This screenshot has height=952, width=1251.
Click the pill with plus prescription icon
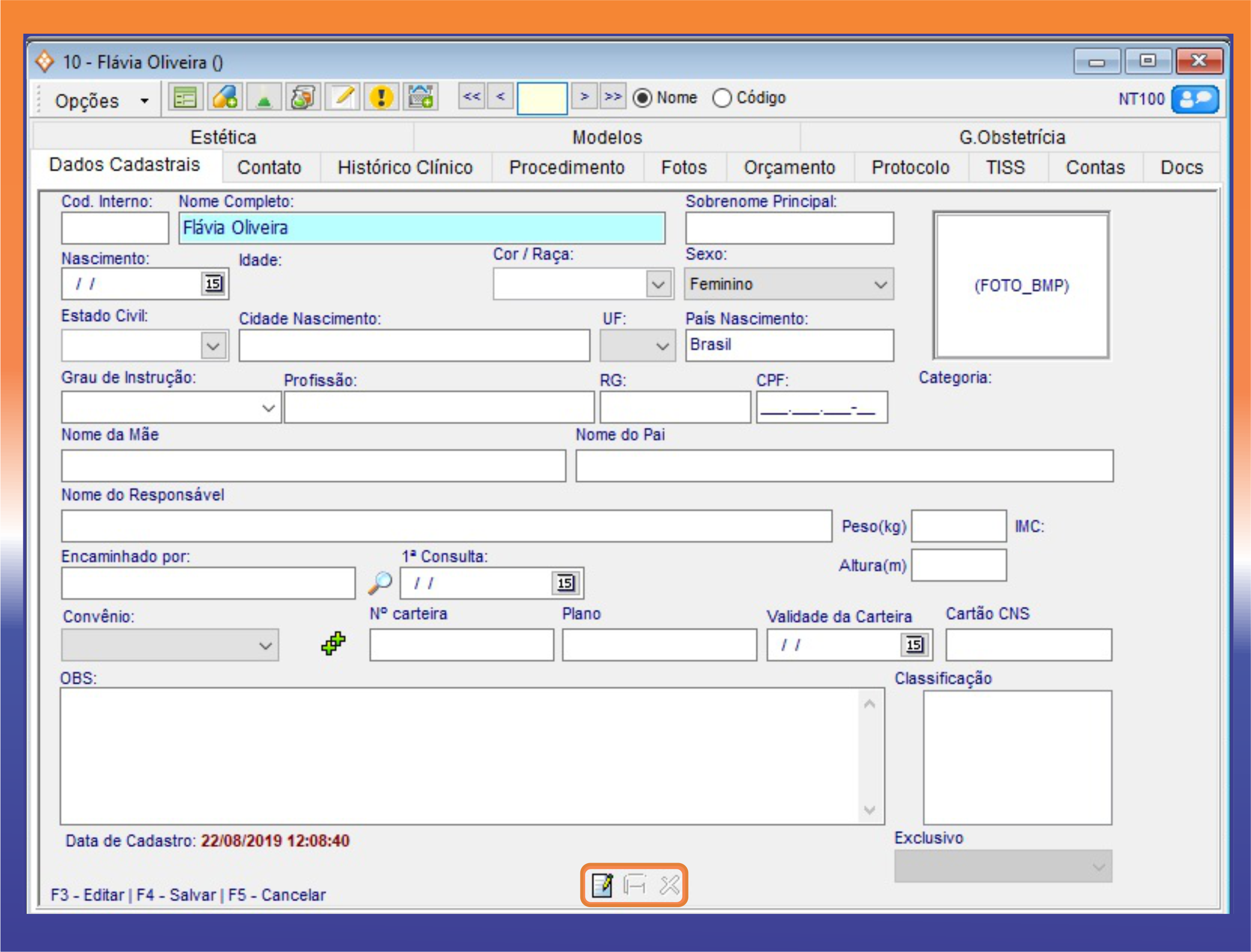pos(225,98)
